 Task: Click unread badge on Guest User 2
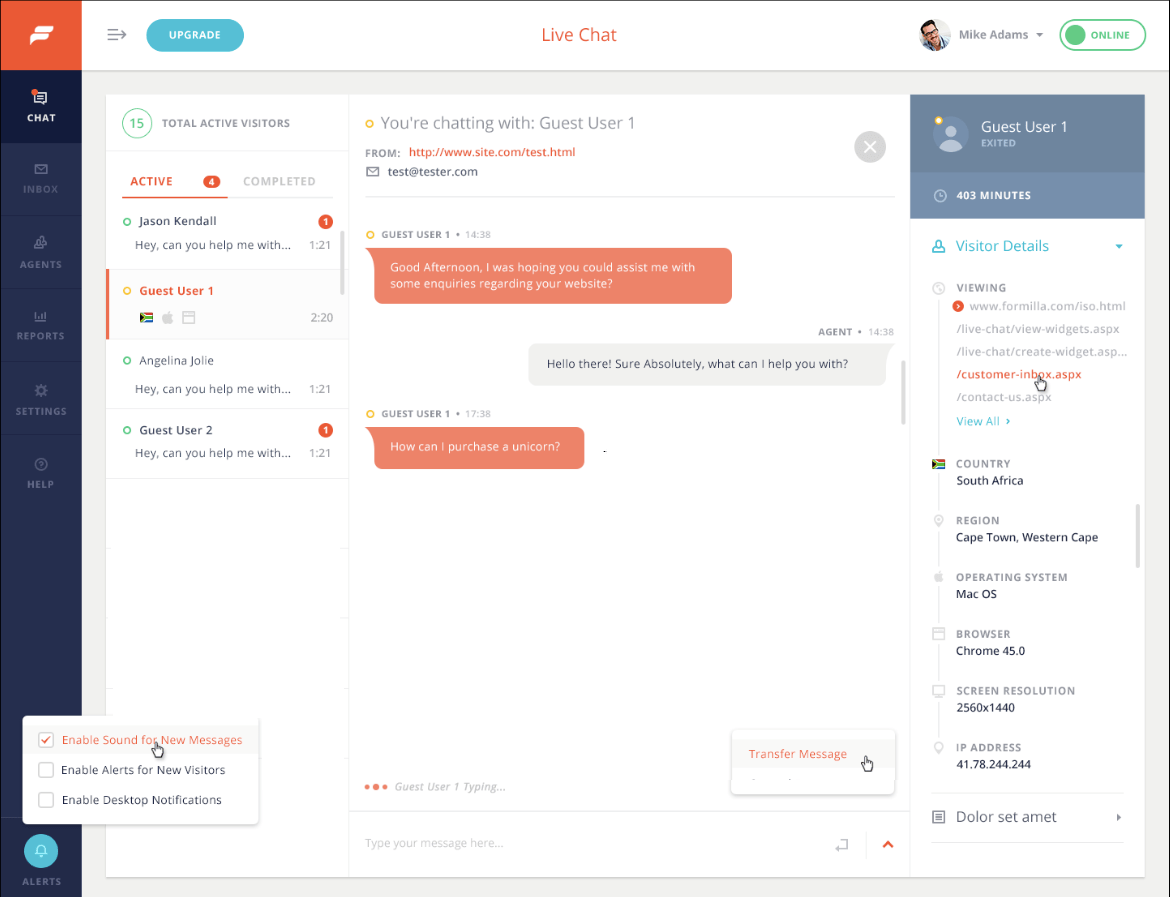(x=325, y=430)
